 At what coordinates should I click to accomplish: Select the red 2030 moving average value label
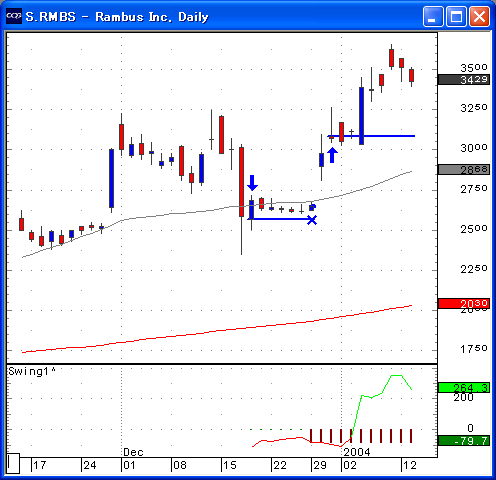pos(464,303)
